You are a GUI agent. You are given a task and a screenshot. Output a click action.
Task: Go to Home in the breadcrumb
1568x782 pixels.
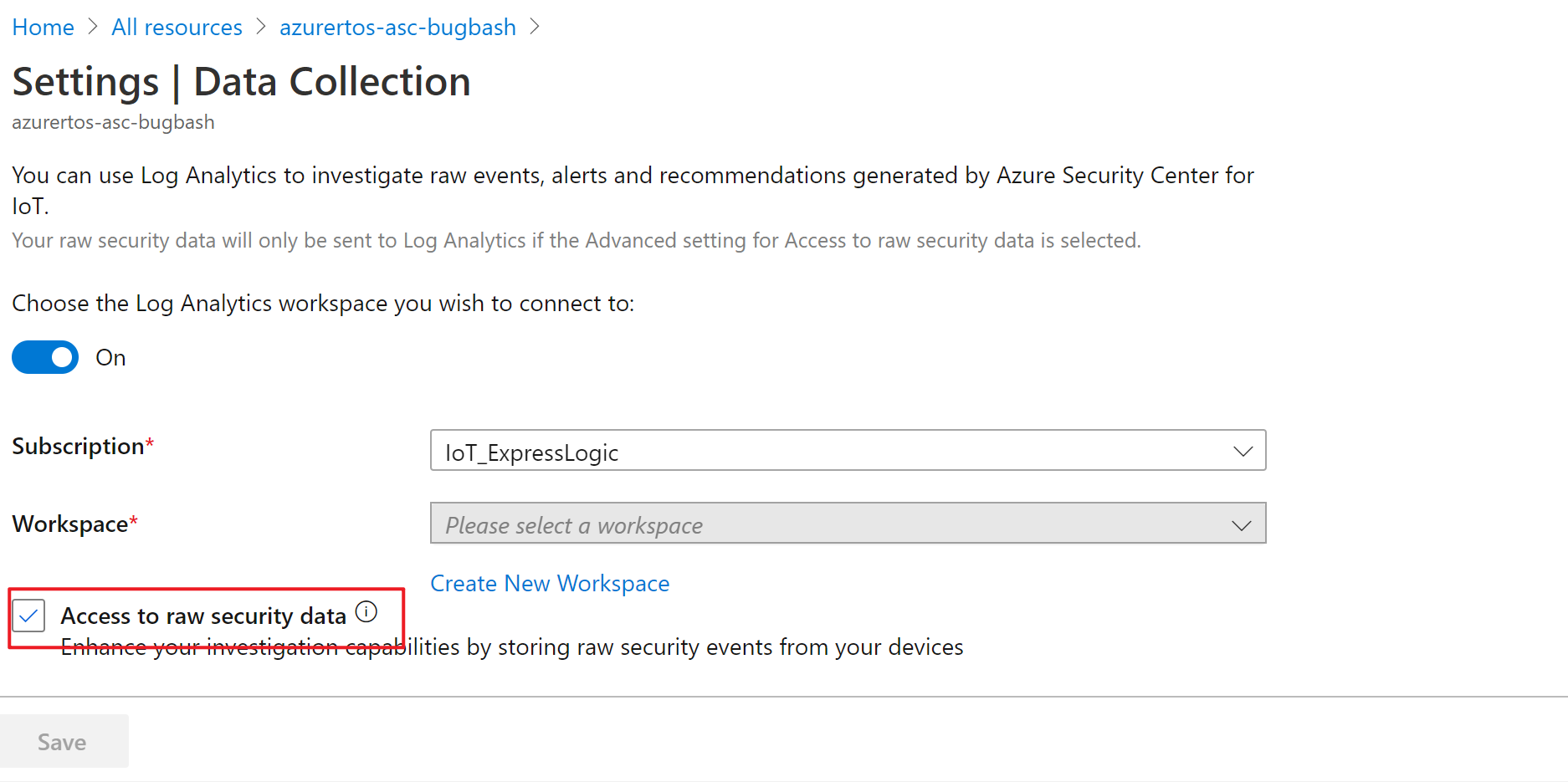(43, 28)
